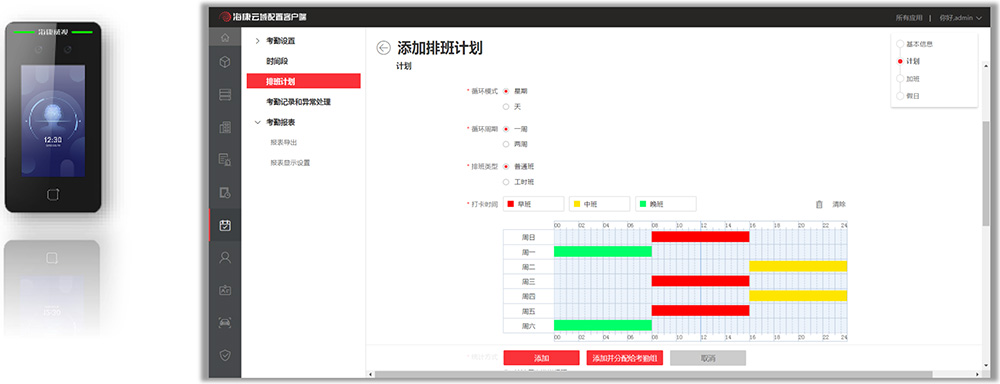Click the vehicle icon in sidebar

[224, 323]
